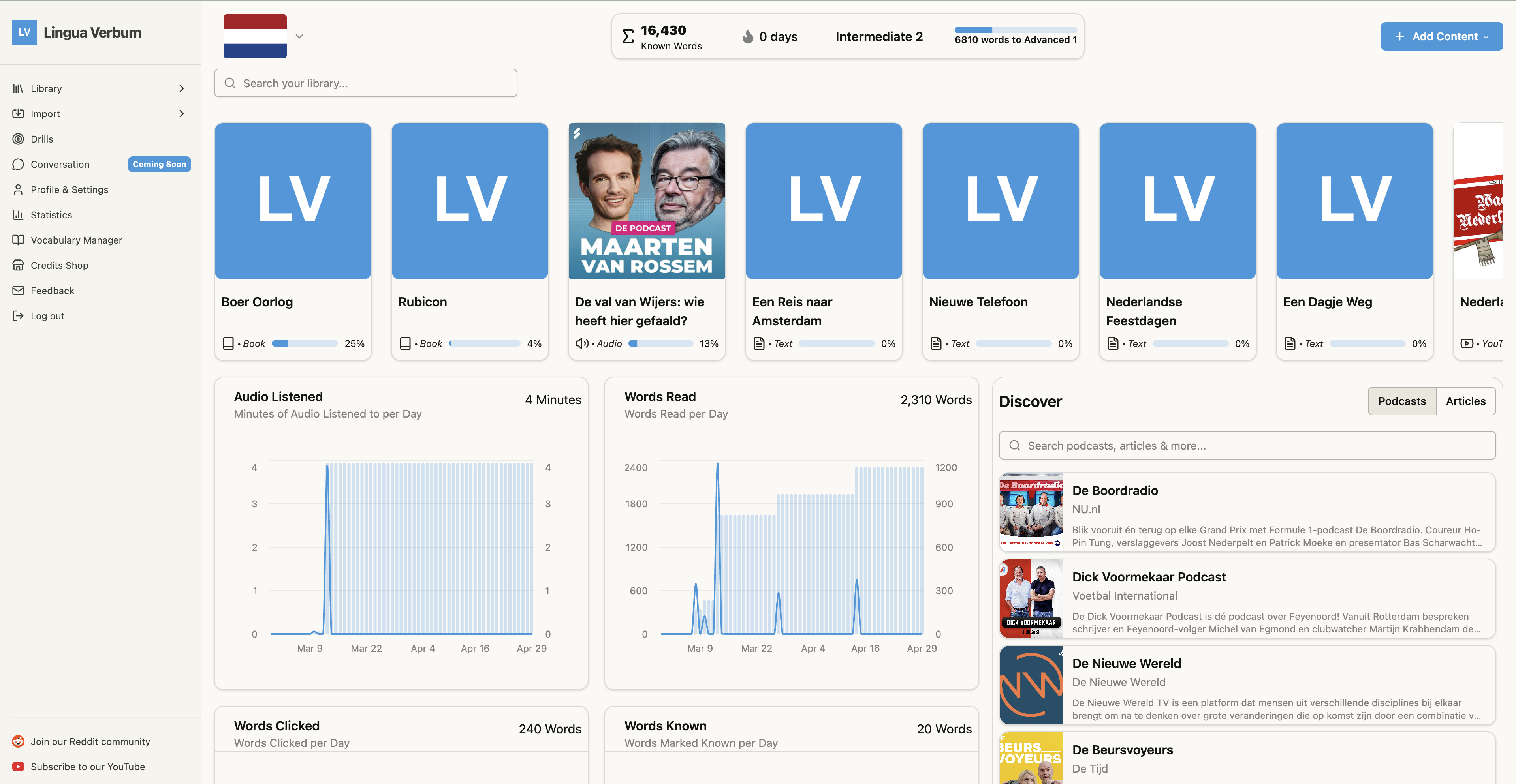The image size is (1516, 784).
Task: Click the Log out arrow icon
Action: click(18, 316)
